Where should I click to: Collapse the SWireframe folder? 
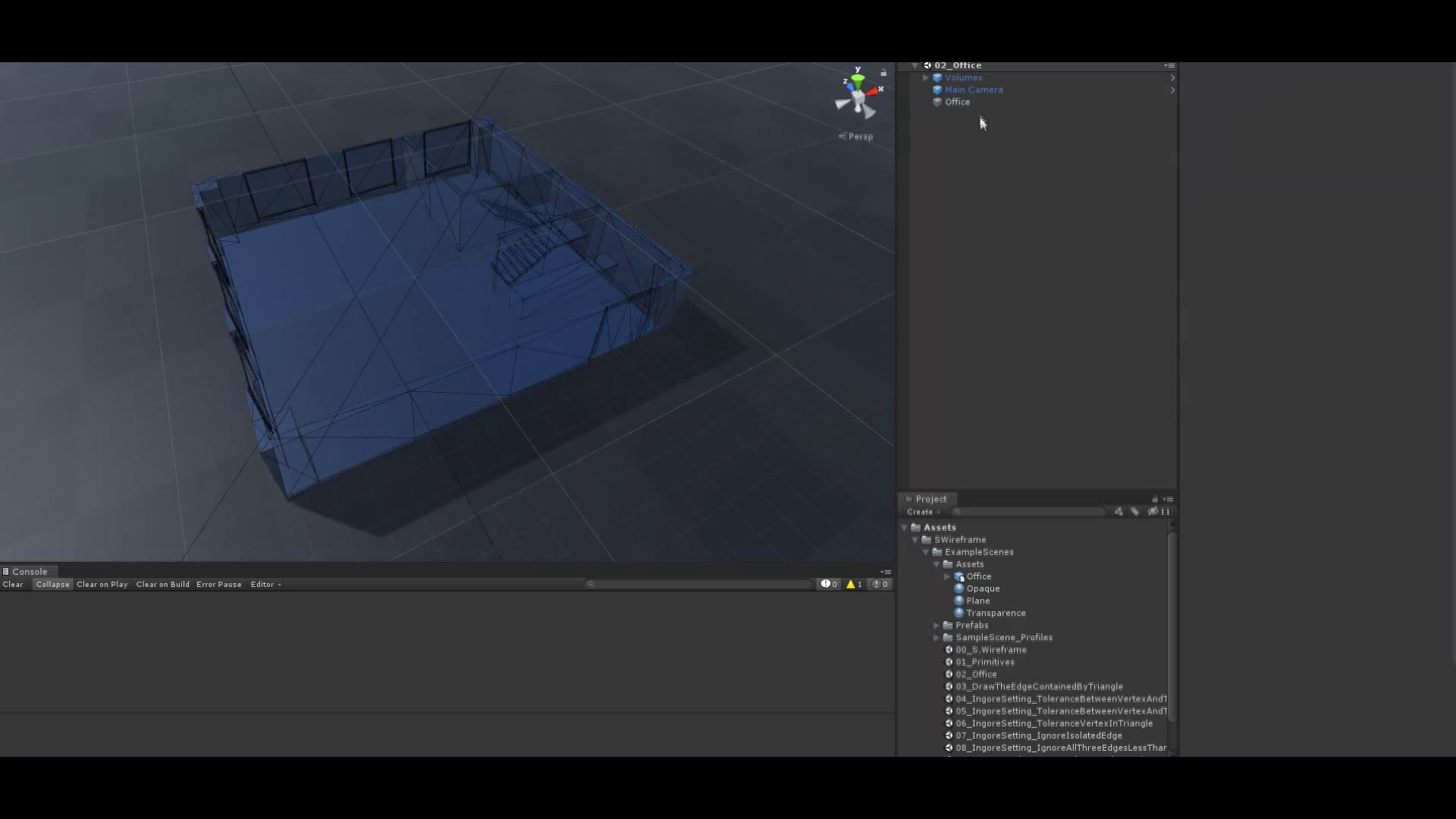click(915, 540)
